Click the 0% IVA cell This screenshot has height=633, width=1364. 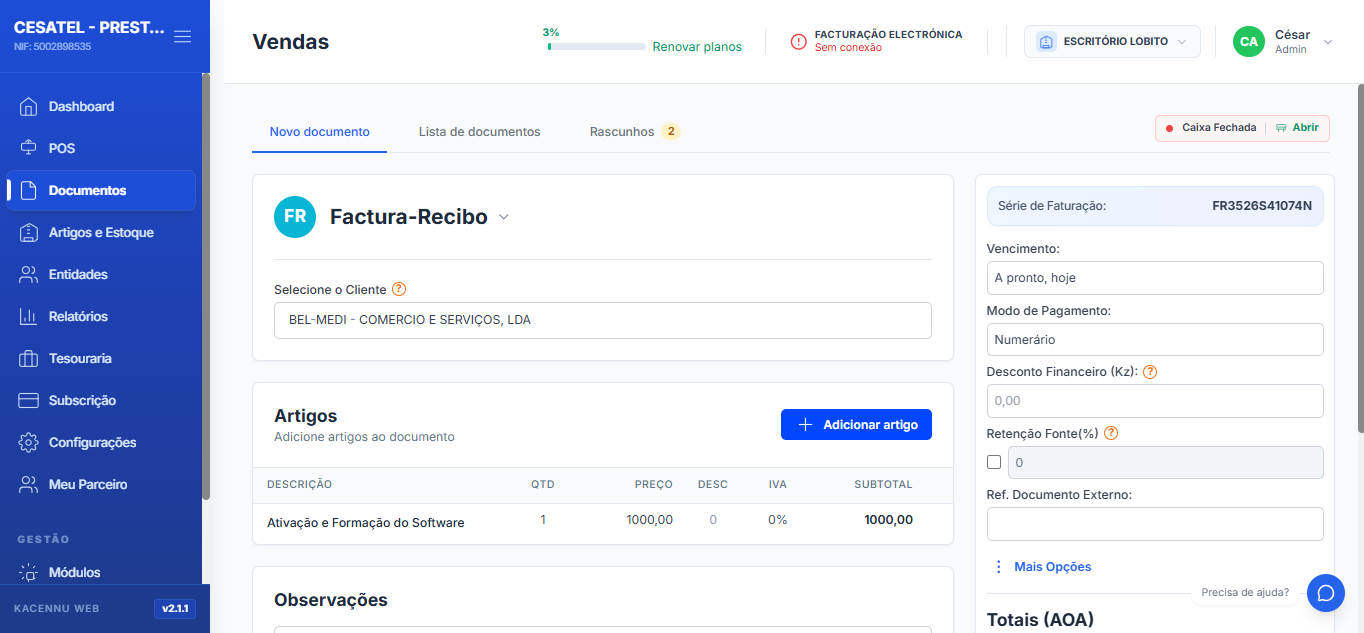[778, 520]
